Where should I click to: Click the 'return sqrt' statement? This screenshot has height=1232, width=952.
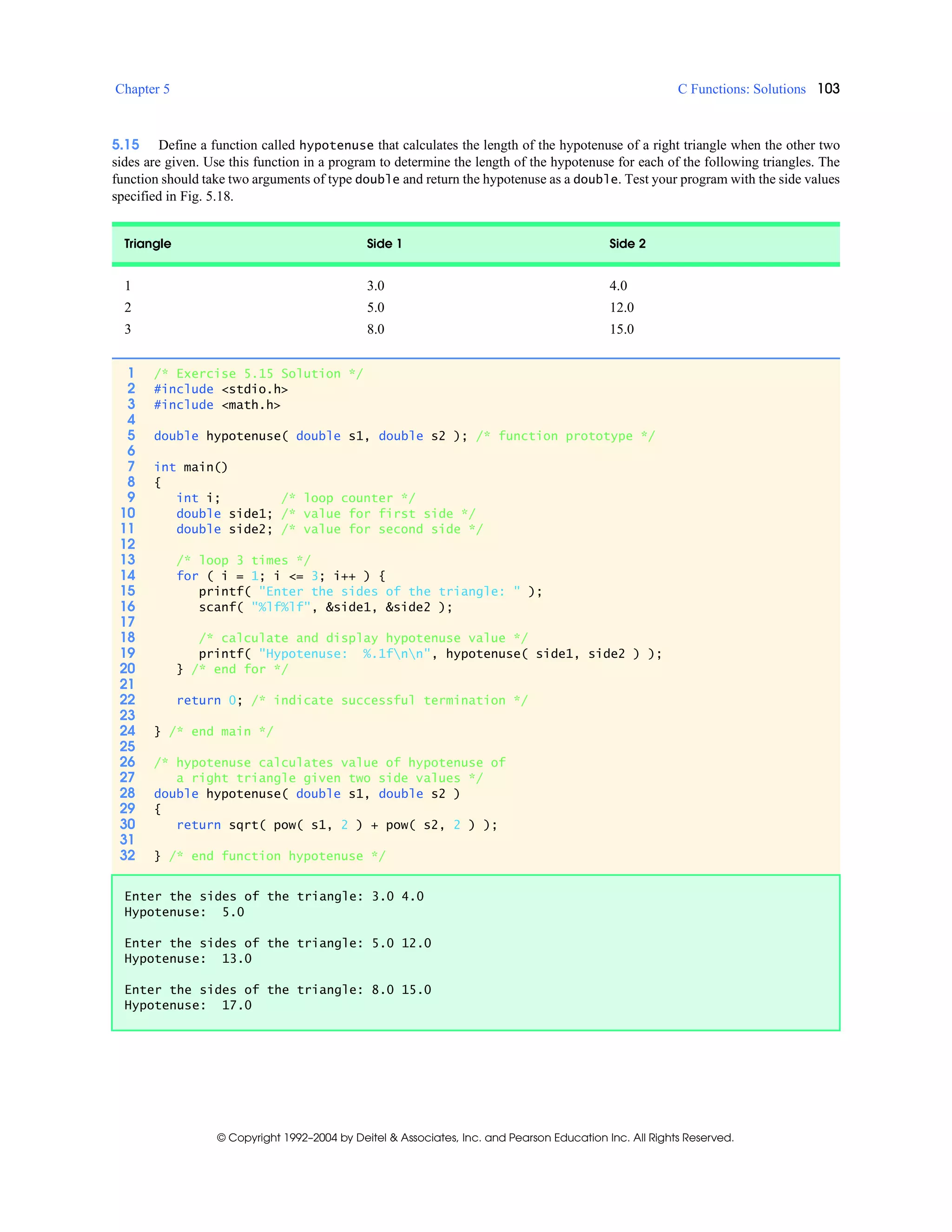tap(337, 825)
